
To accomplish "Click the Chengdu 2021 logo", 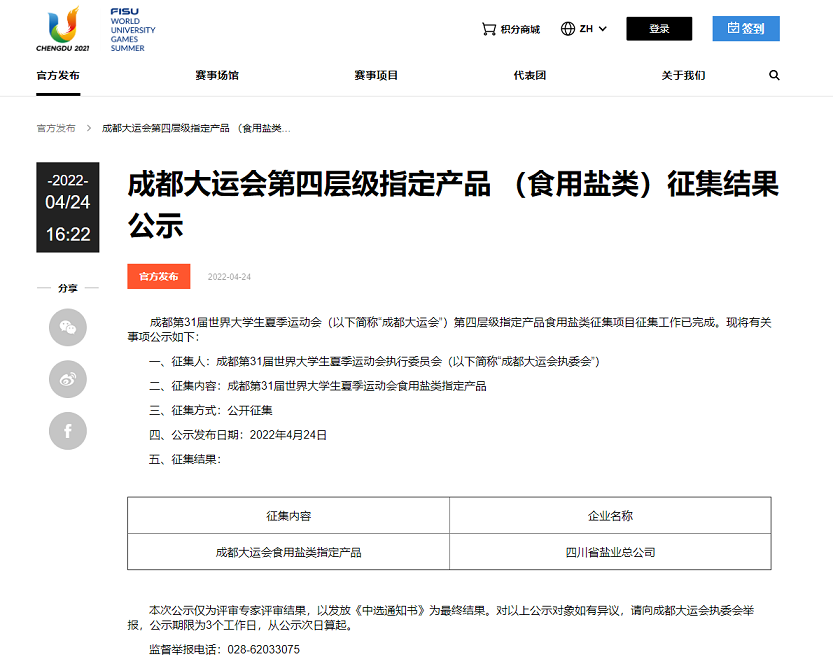I will click(62, 29).
